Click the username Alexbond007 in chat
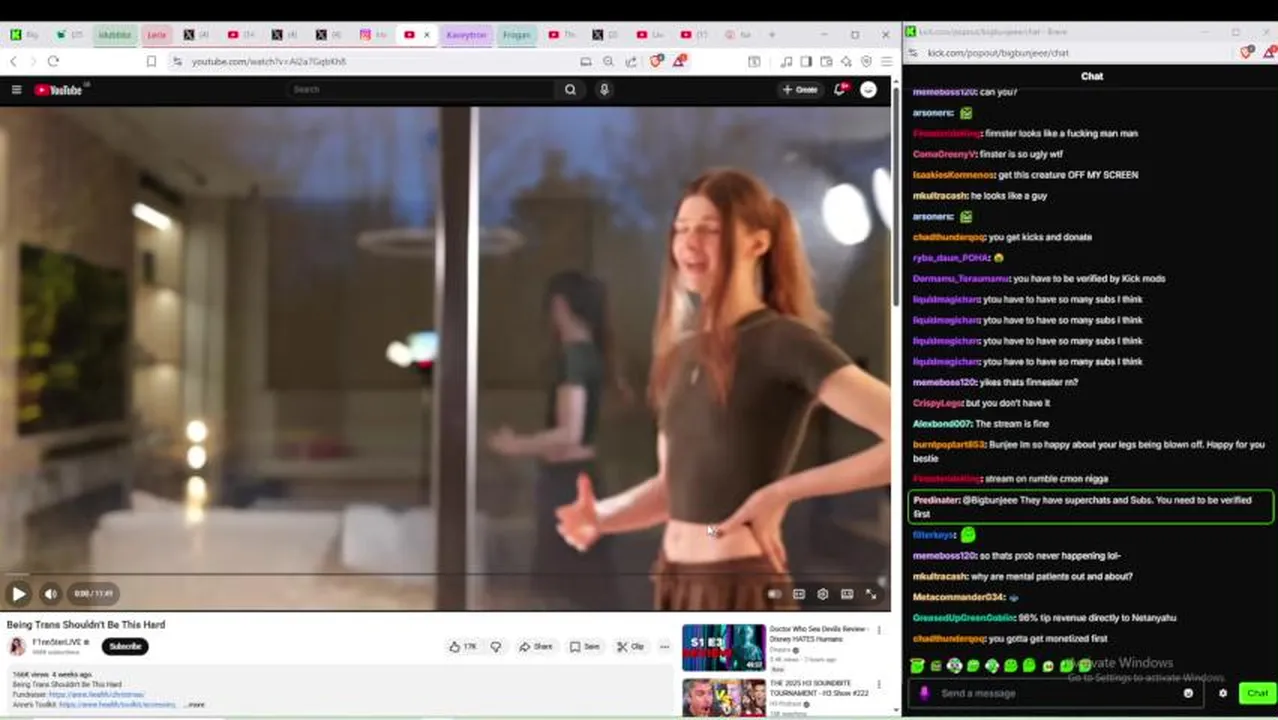 (x=943, y=424)
